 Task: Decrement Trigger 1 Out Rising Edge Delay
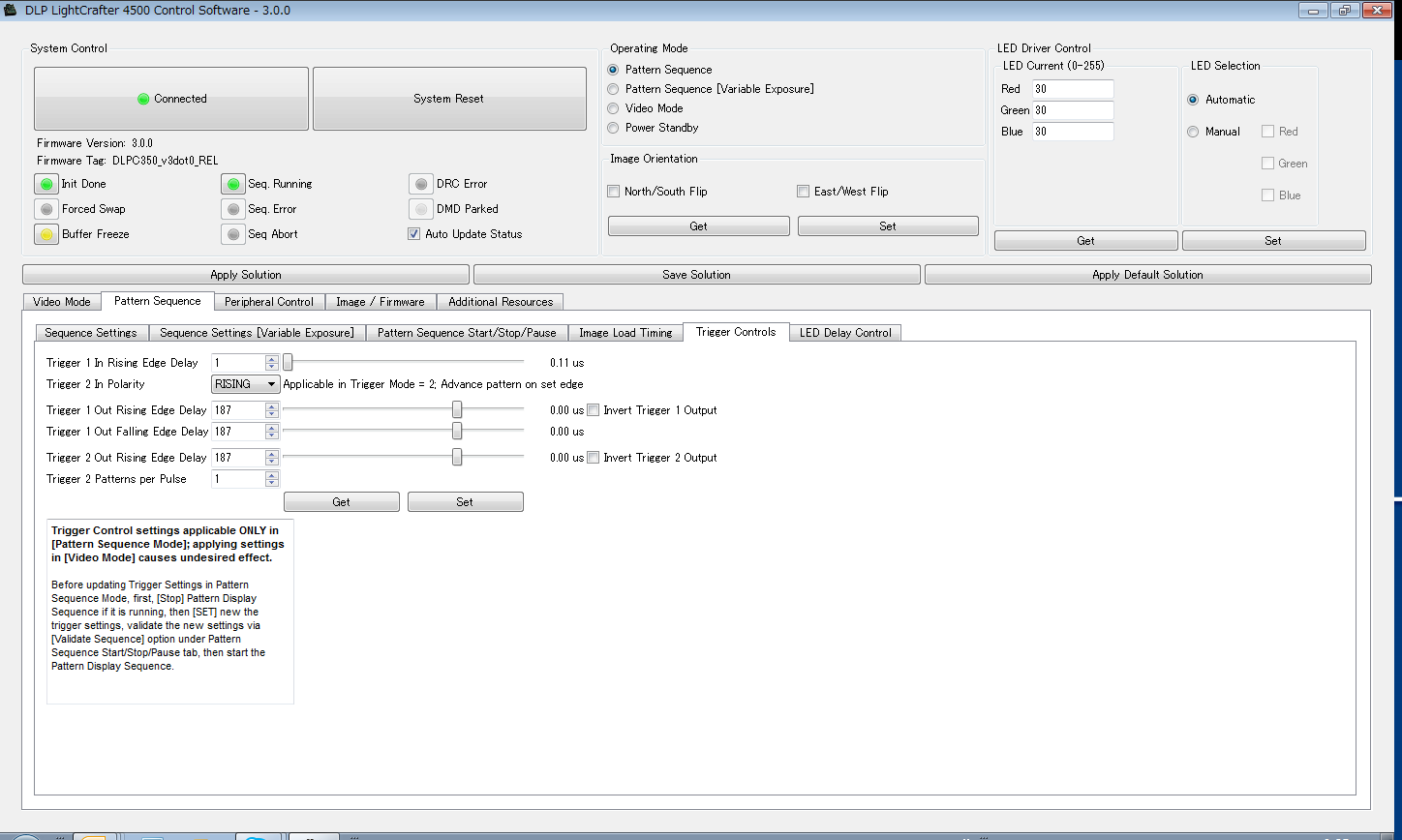coord(272,414)
